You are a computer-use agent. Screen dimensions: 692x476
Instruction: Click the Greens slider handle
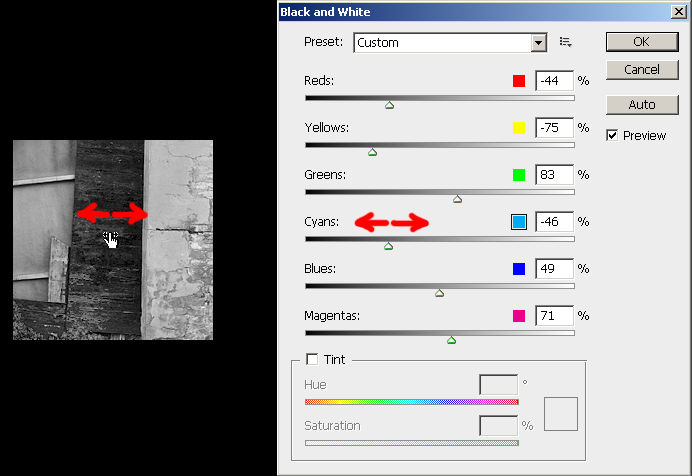458,199
